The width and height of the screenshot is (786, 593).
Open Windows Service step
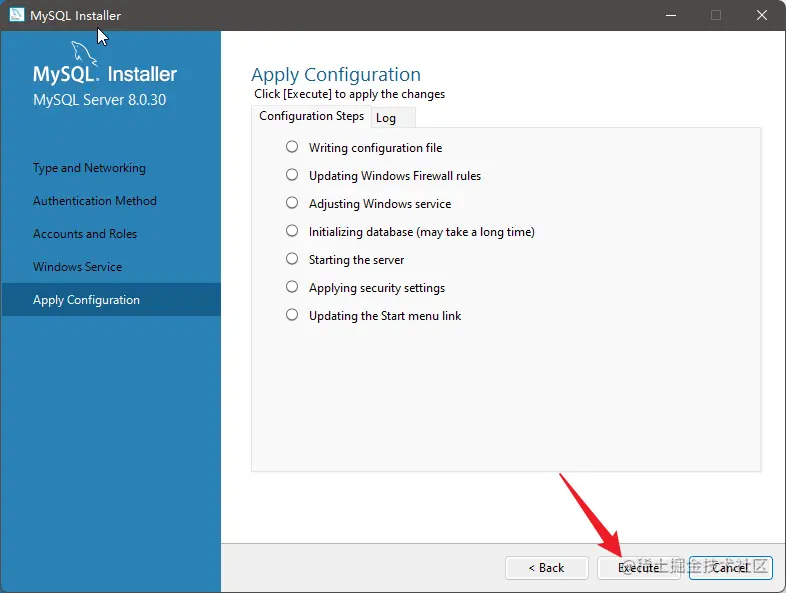78,267
